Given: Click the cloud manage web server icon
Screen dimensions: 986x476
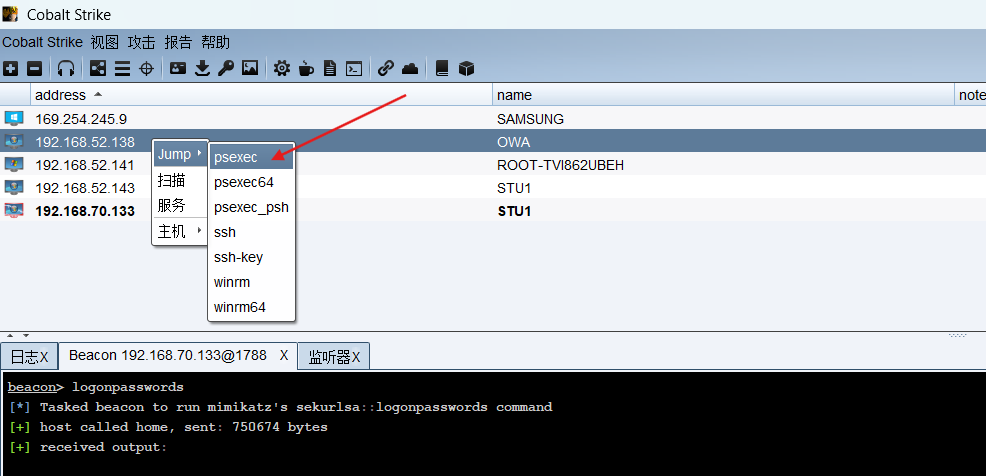Looking at the screenshot, I should 410,69.
